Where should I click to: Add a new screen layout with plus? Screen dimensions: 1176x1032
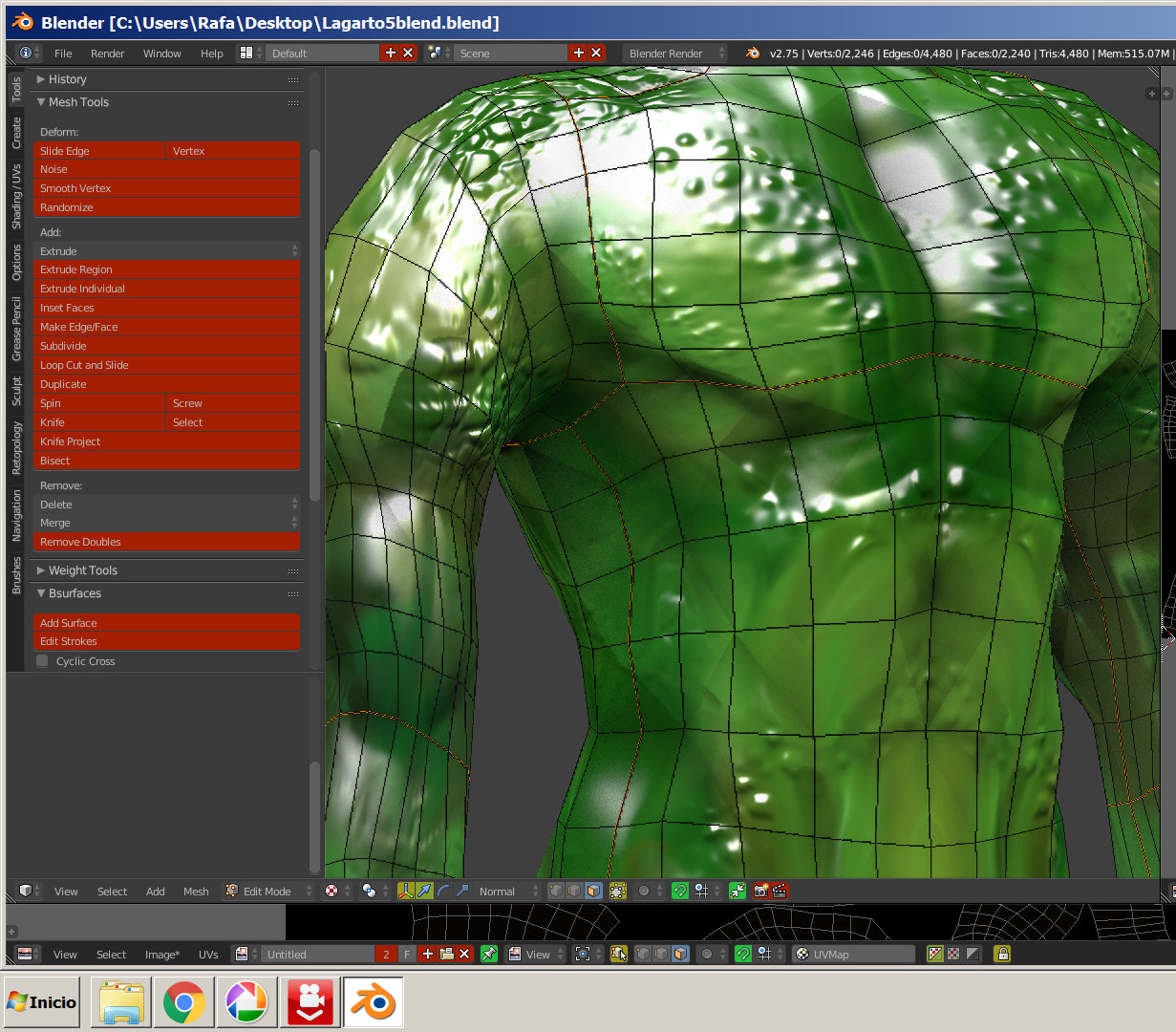point(390,54)
